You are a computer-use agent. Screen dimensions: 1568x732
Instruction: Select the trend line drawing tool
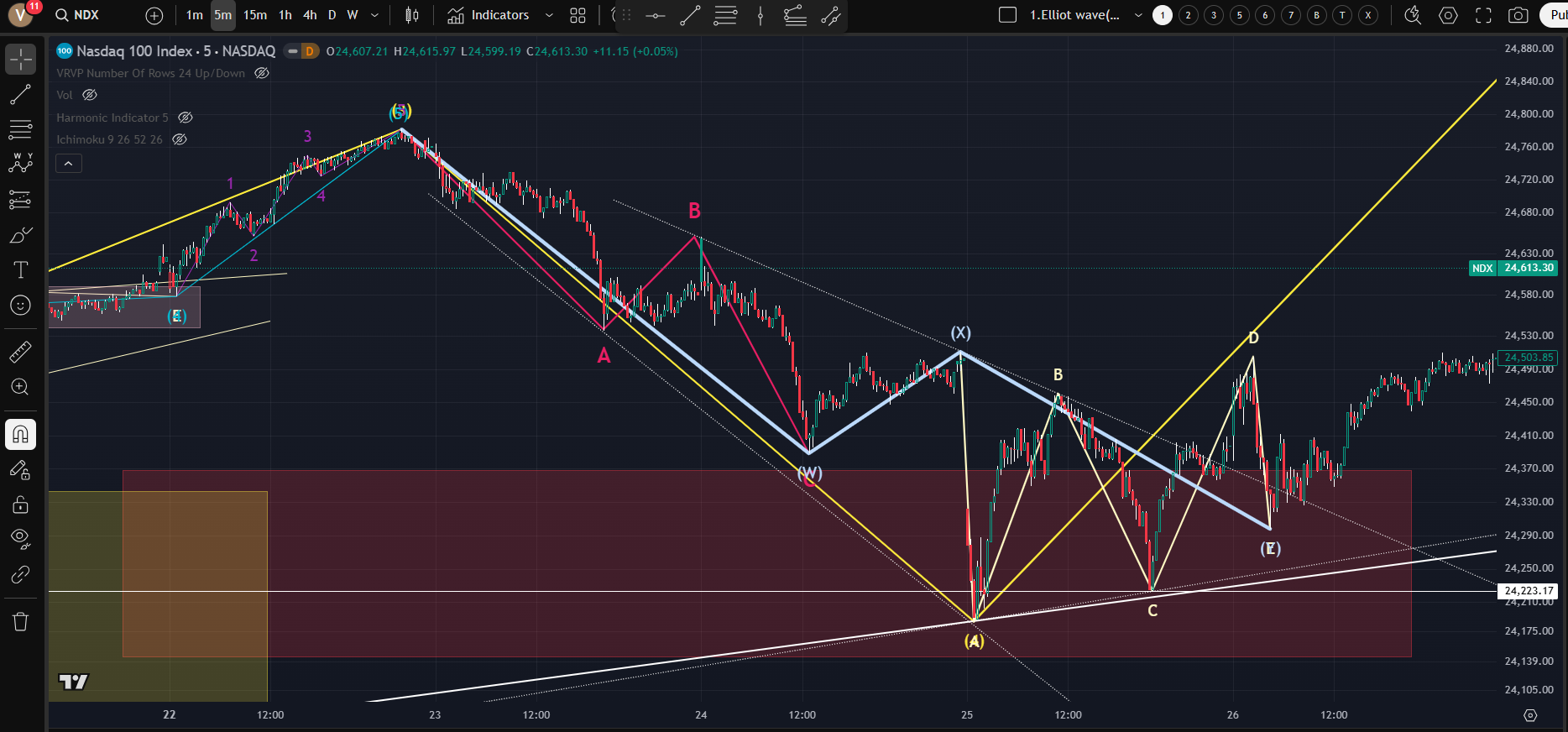20,95
